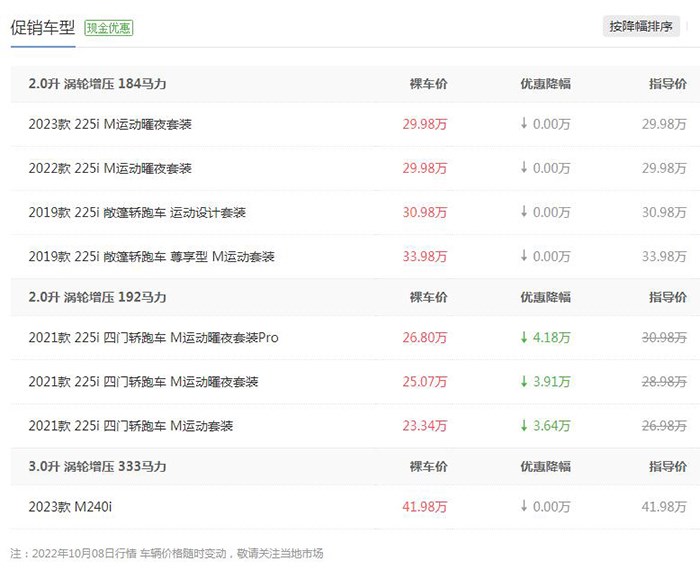Click the 按降幅排序 sort button
The width and height of the screenshot is (700, 570).
(x=641, y=27)
